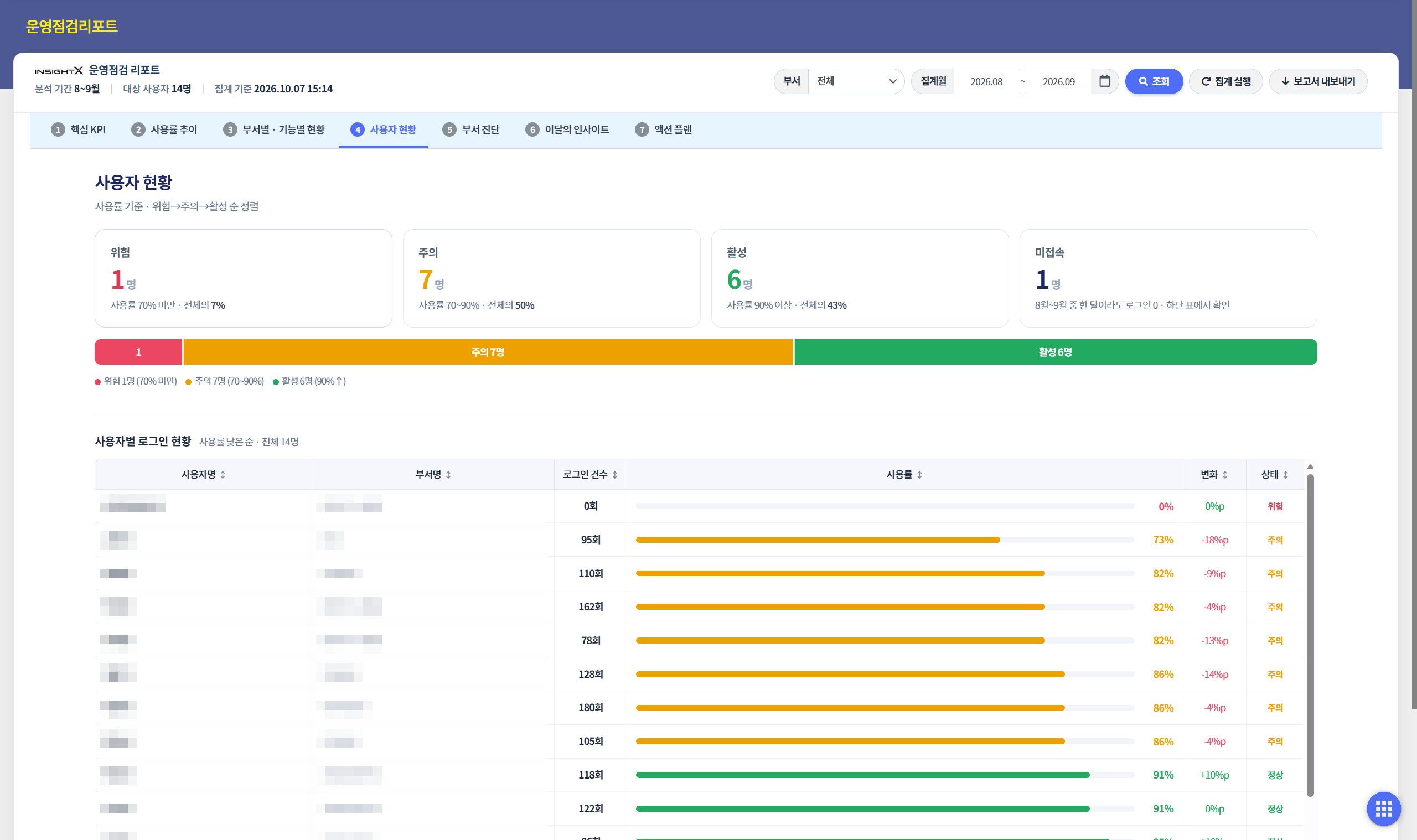Click the 조회 search button

pyautogui.click(x=1153, y=81)
